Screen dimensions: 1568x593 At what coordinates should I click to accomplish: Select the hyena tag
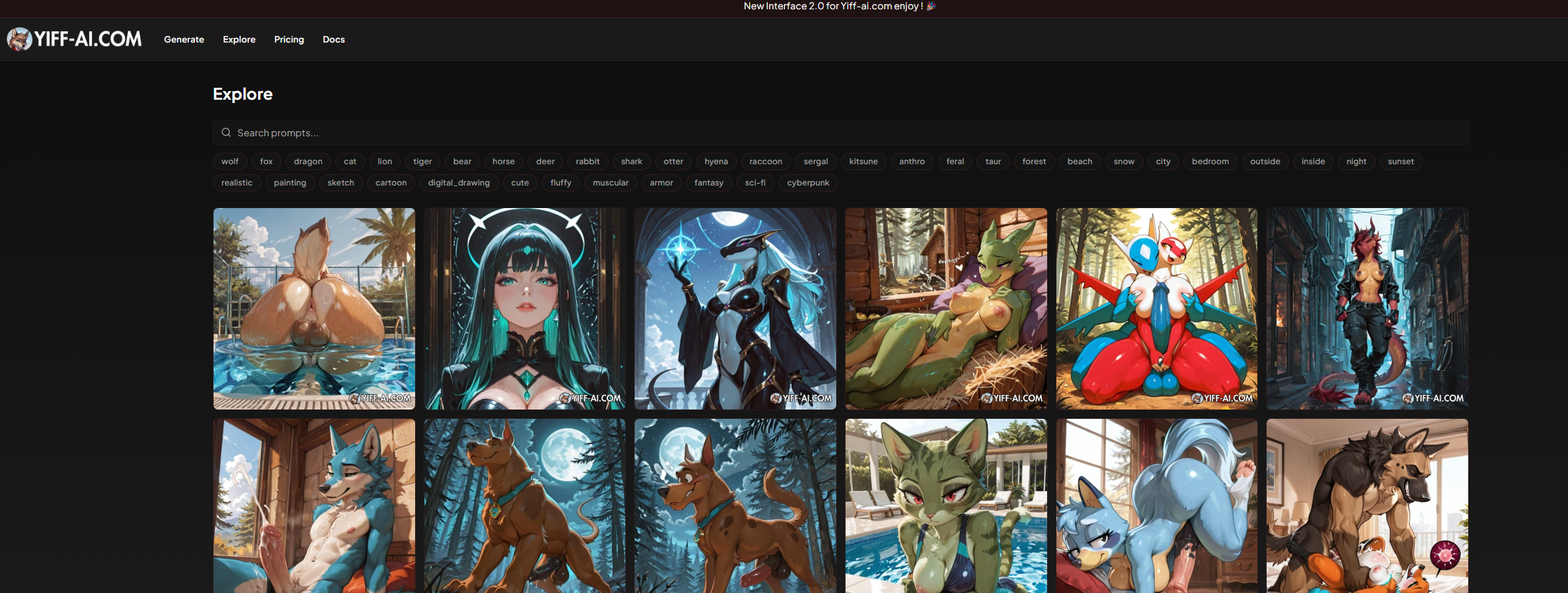tap(716, 162)
